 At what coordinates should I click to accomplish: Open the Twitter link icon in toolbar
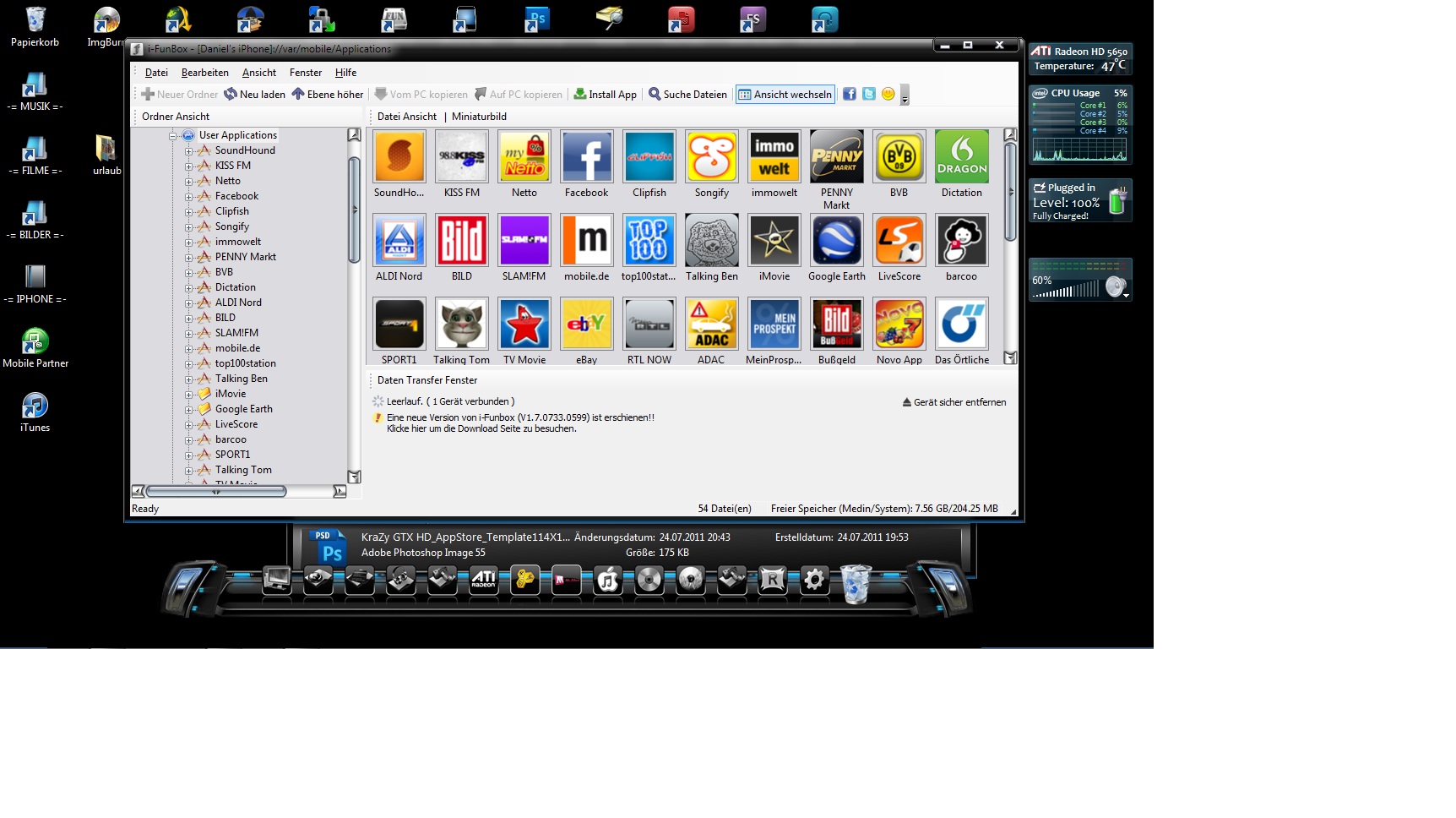coord(869,94)
